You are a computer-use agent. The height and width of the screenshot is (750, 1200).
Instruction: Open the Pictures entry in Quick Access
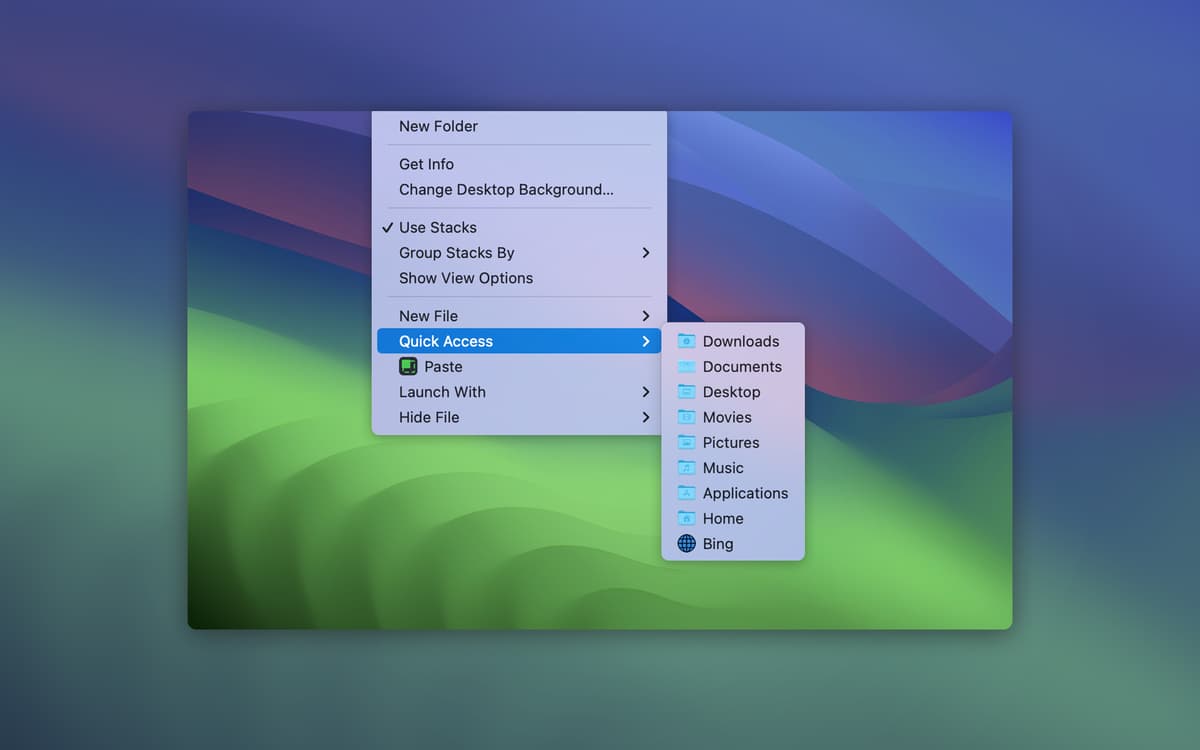(x=730, y=442)
